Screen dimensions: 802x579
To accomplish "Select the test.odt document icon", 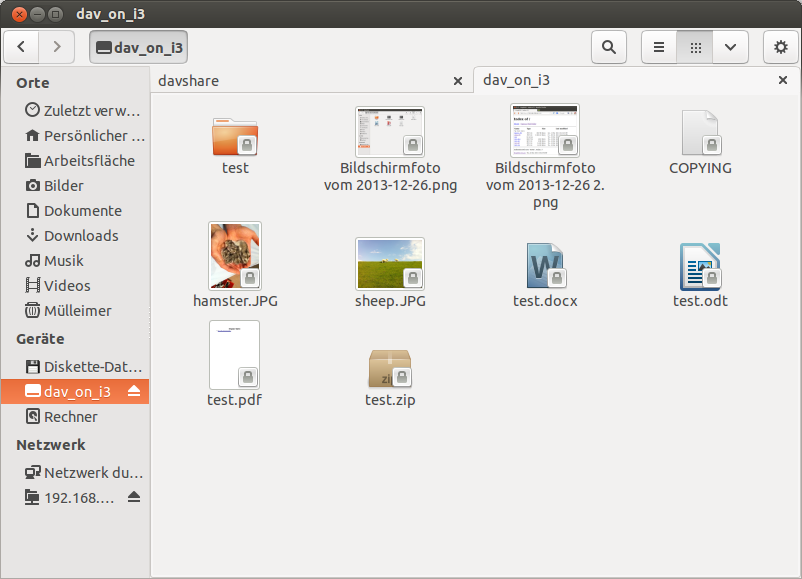I will (700, 266).
